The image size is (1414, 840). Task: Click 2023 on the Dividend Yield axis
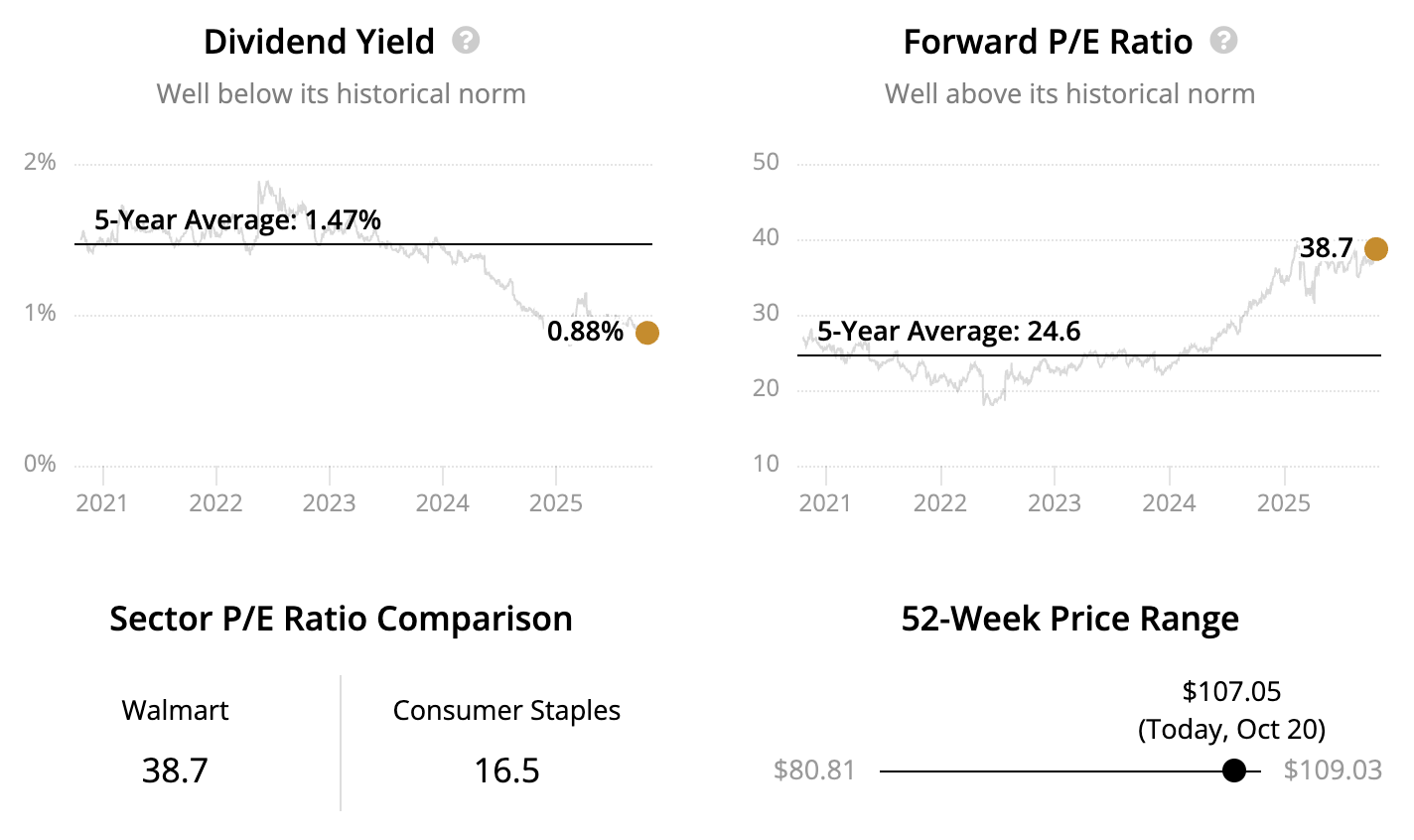pyautogui.click(x=329, y=503)
